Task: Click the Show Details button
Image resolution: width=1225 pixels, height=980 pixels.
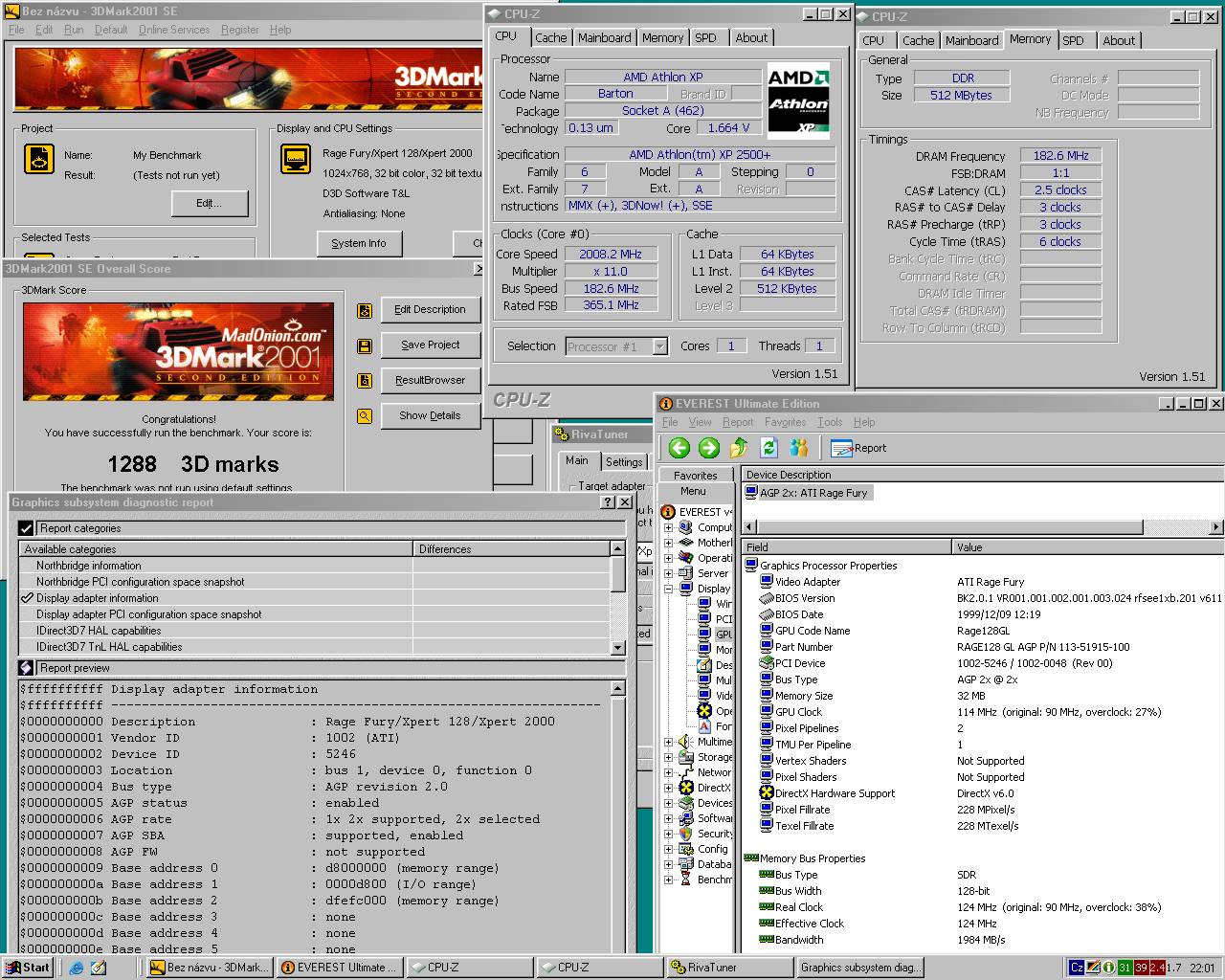Action: pos(430,415)
